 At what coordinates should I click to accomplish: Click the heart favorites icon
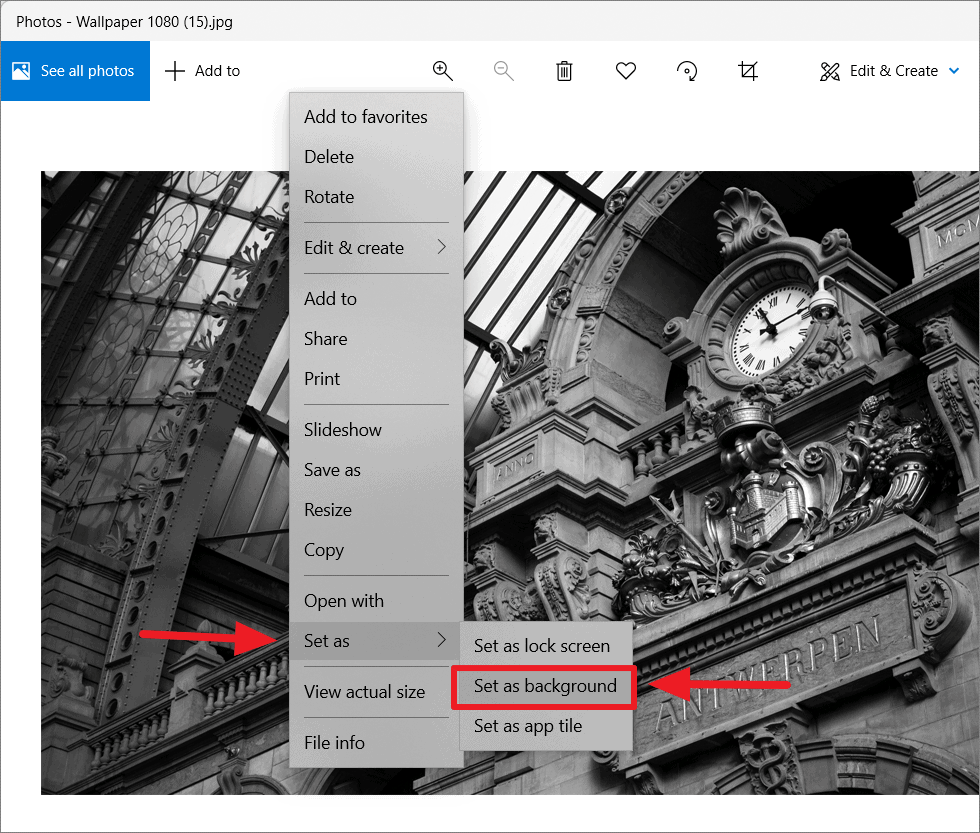click(626, 71)
